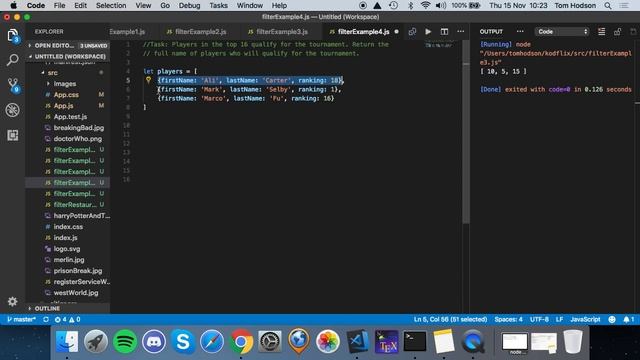
Task: Open merlin.jpg in the explorer
Action: [69, 260]
